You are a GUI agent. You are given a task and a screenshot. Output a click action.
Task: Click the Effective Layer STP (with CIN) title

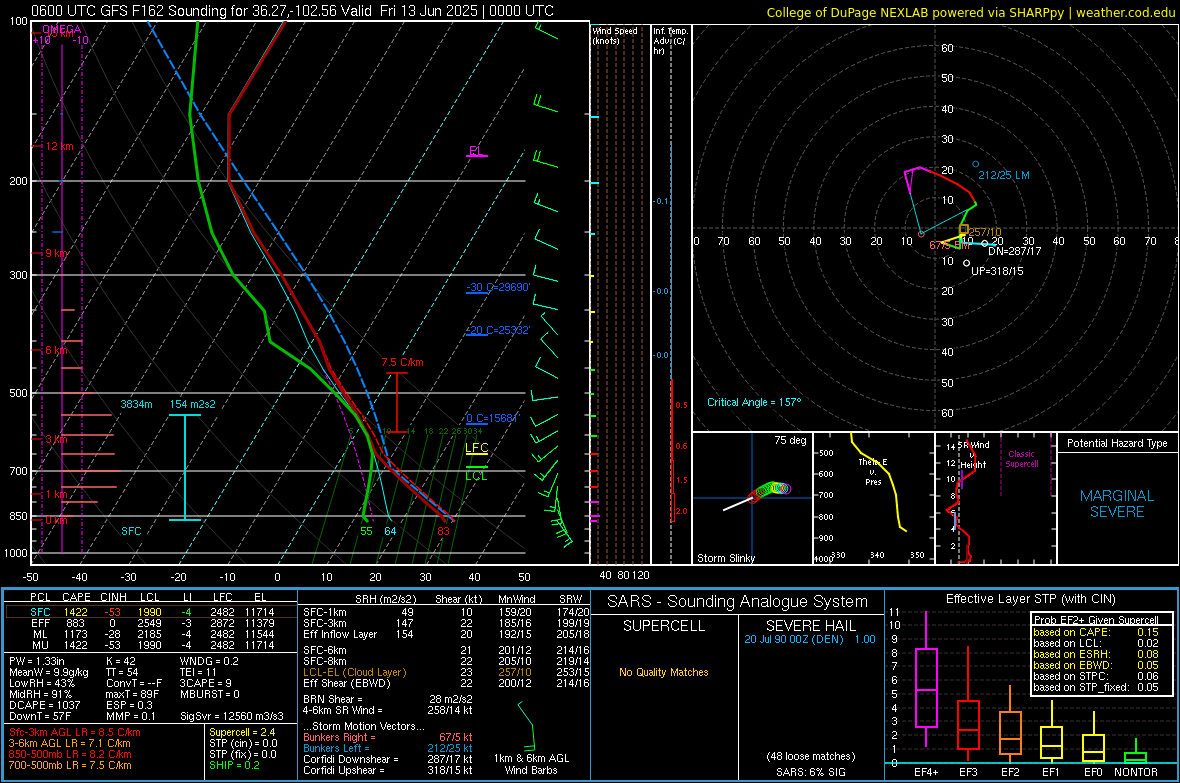coord(1030,599)
